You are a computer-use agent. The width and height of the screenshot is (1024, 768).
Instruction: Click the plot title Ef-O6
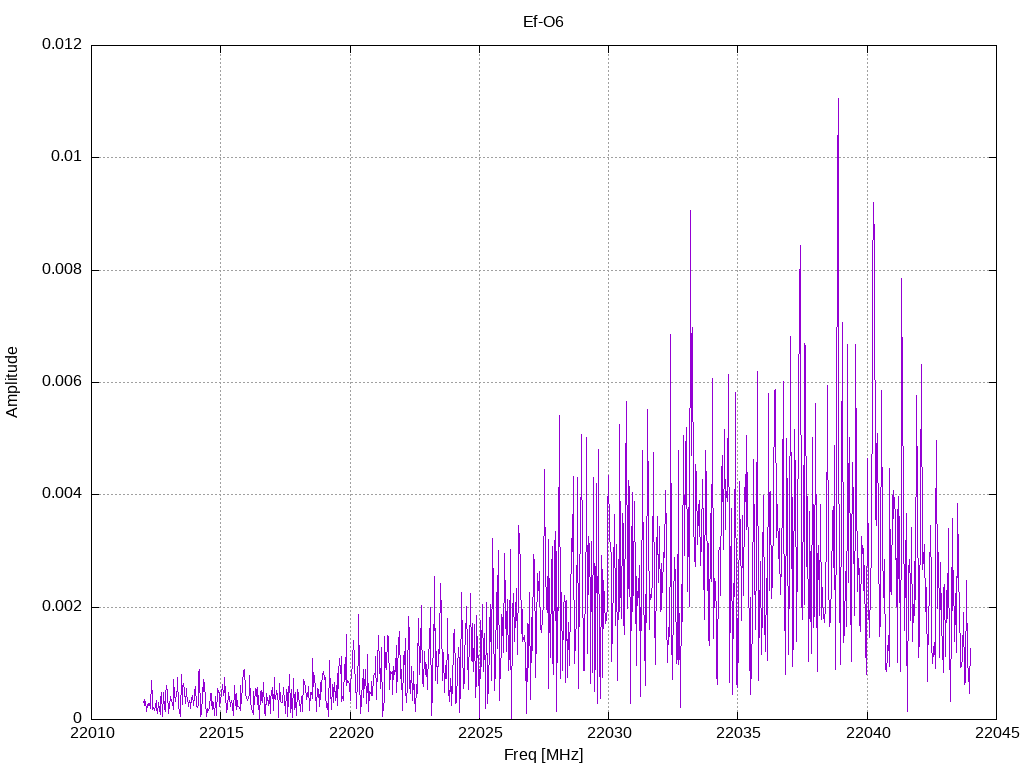[x=543, y=22]
